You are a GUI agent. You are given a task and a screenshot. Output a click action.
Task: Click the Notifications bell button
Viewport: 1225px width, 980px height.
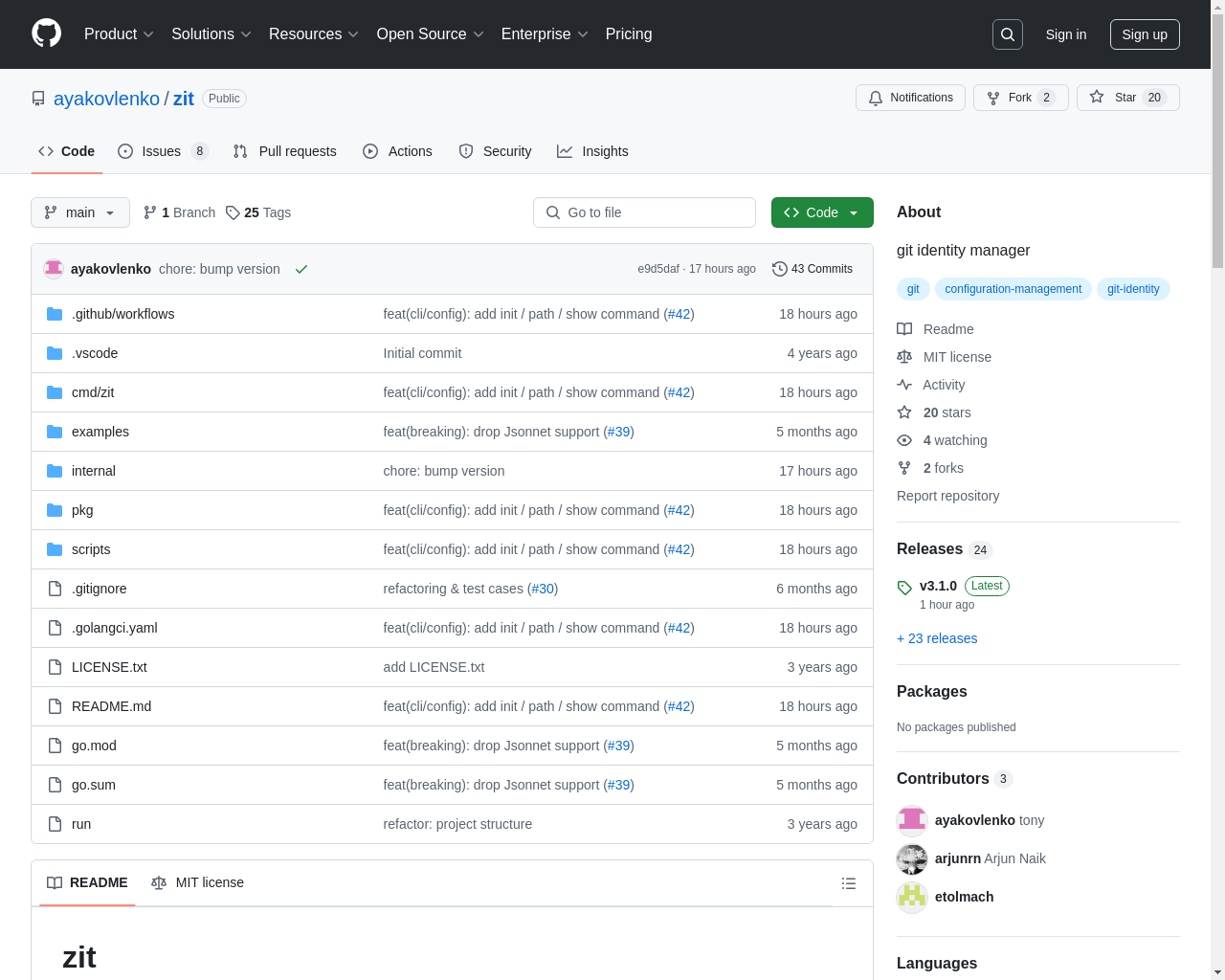[x=910, y=98]
